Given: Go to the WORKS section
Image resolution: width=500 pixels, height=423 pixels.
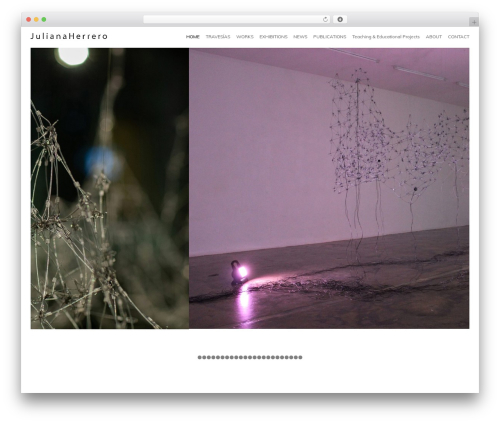Looking at the screenshot, I should point(245,37).
